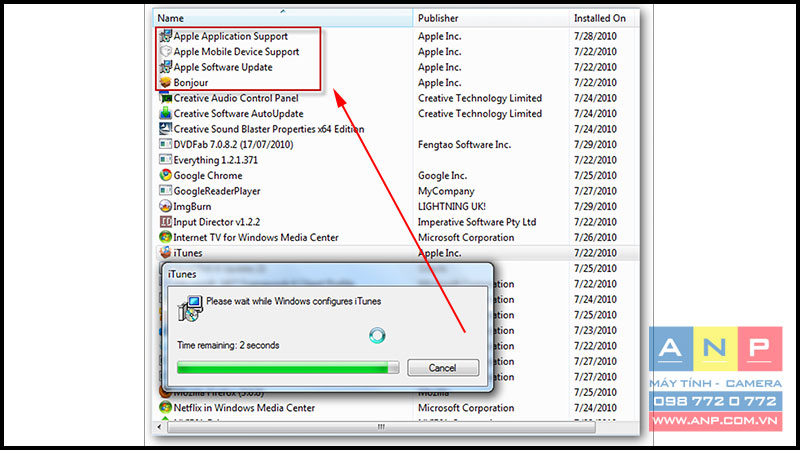The width and height of the screenshot is (800, 450).
Task: Select "Internet TV for Windows Media Center" text
Action: click(x=256, y=237)
